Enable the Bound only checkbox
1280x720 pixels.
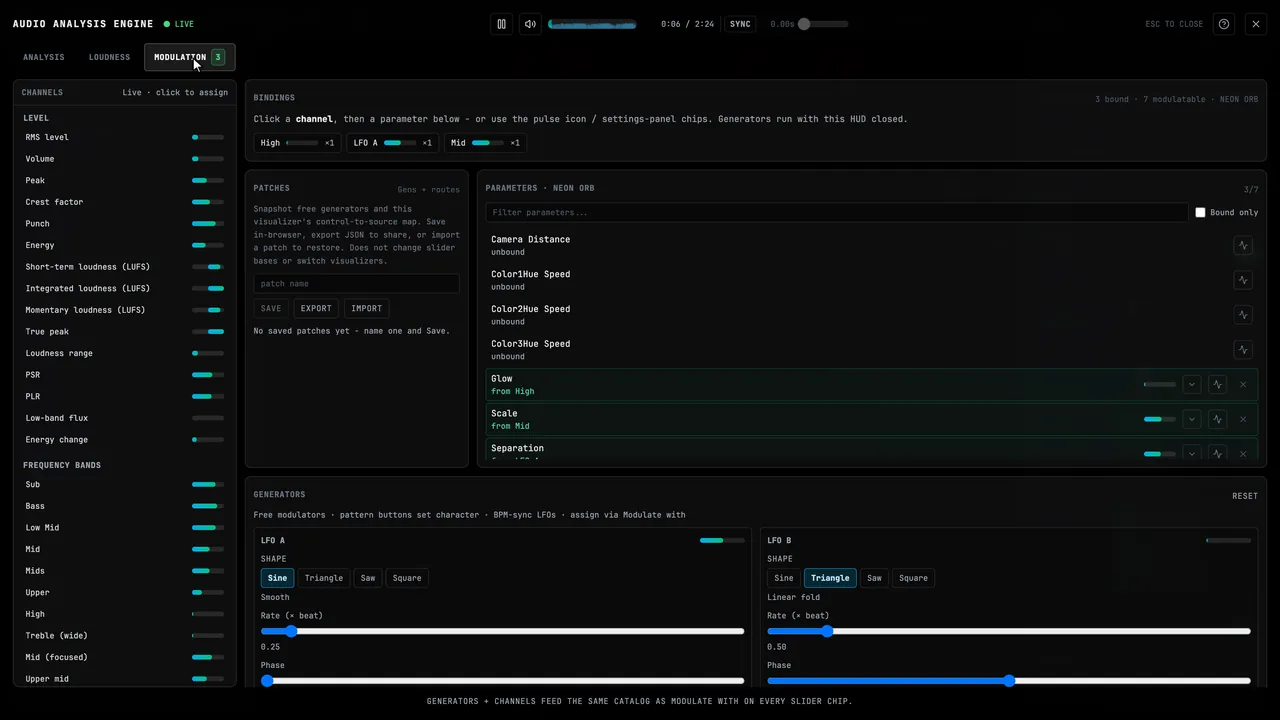coord(1200,212)
